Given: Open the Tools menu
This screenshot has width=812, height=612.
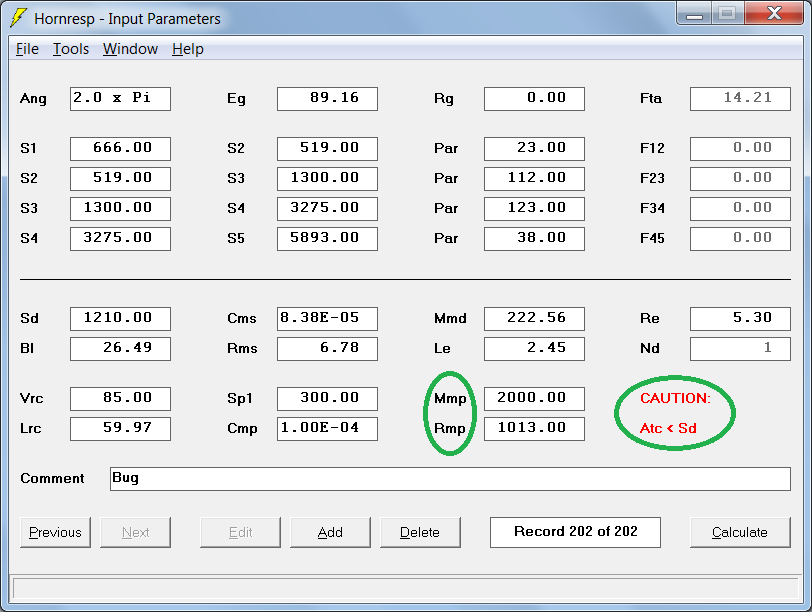Looking at the screenshot, I should coord(71,49).
